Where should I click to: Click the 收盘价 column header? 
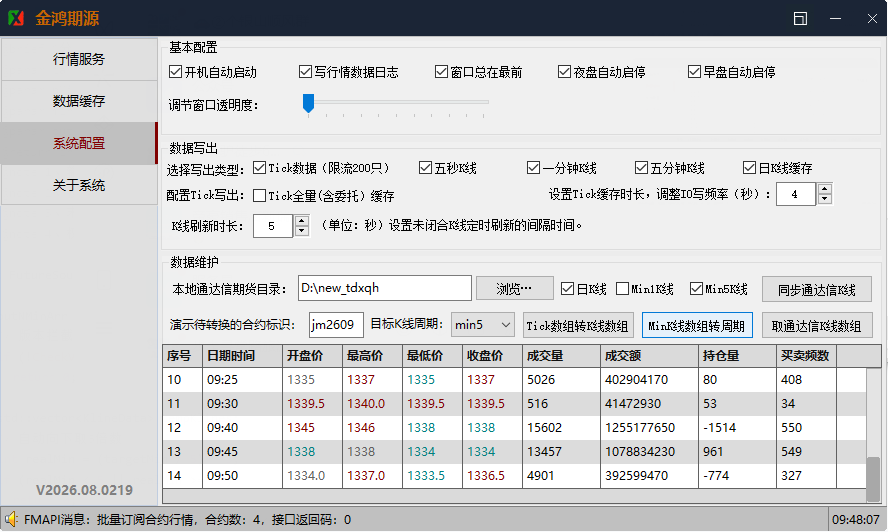pos(493,356)
